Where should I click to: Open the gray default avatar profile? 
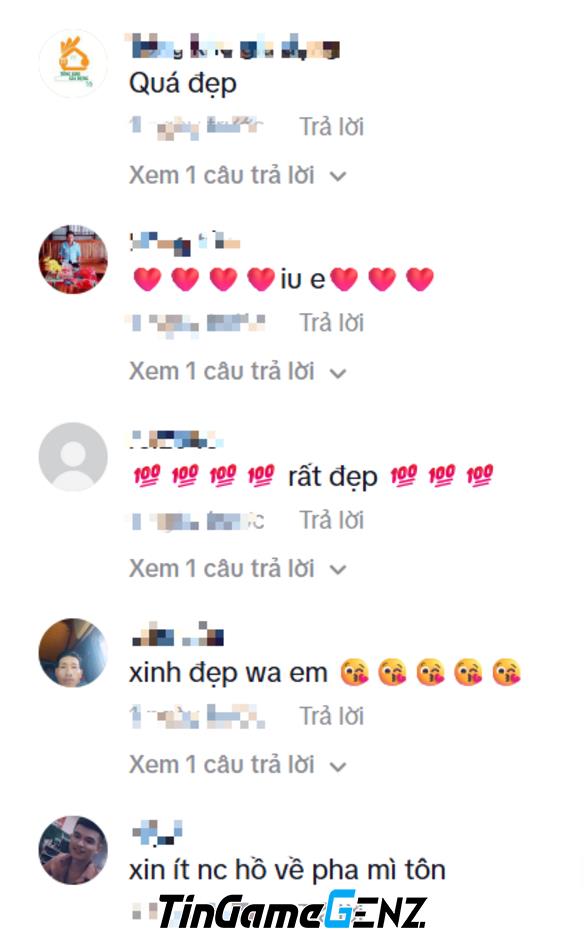click(73, 457)
